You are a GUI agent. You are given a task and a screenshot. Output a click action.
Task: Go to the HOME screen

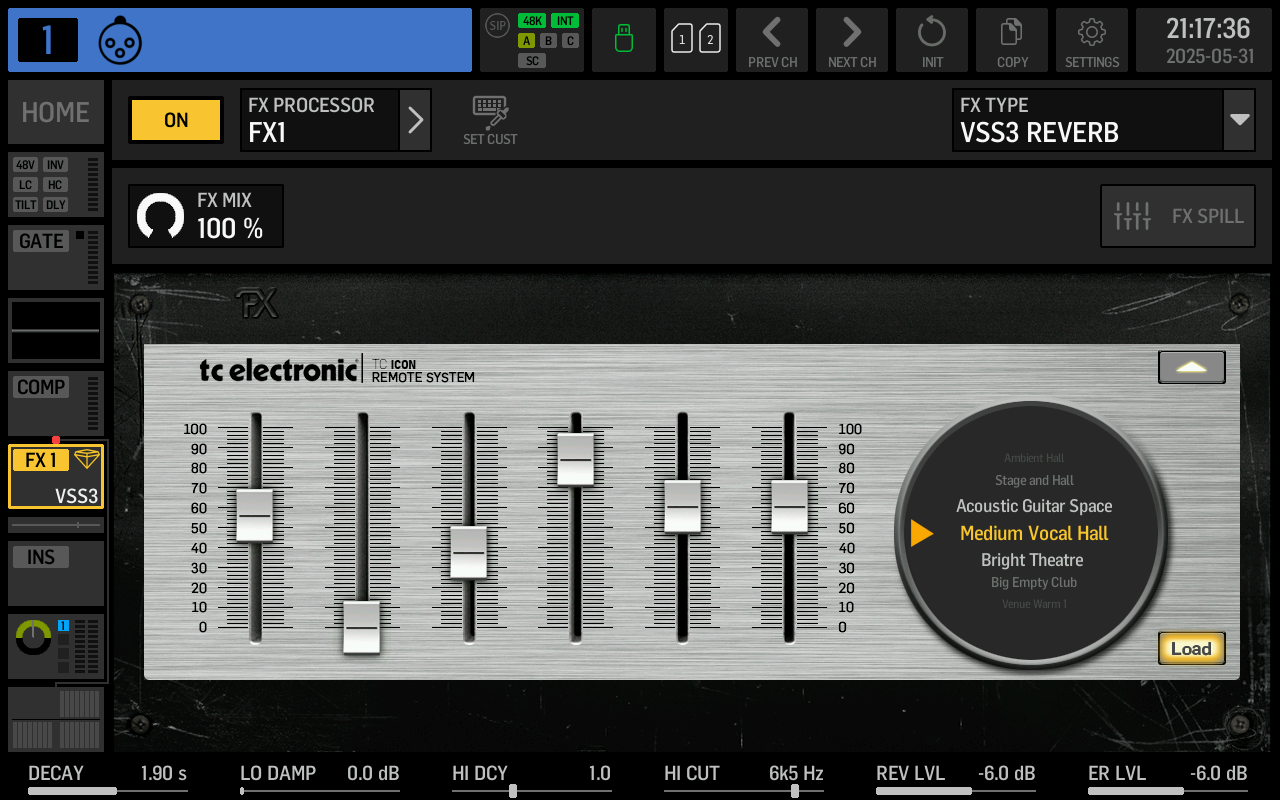click(55, 112)
